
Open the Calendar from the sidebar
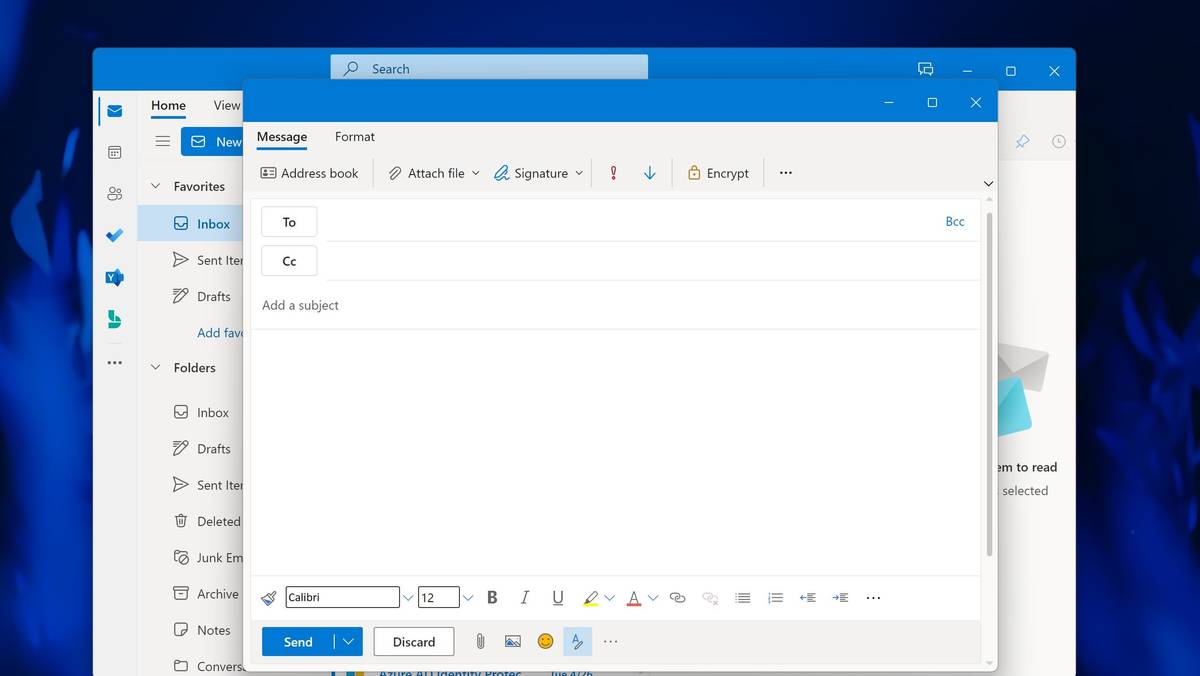click(114, 151)
